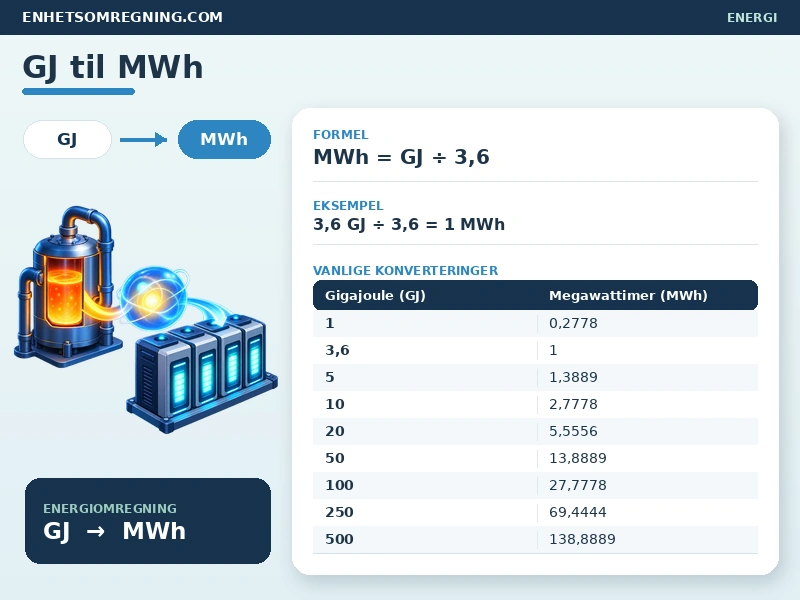The width and height of the screenshot is (800, 600).
Task: Select the row with 50 GJ
Action: tap(535, 458)
